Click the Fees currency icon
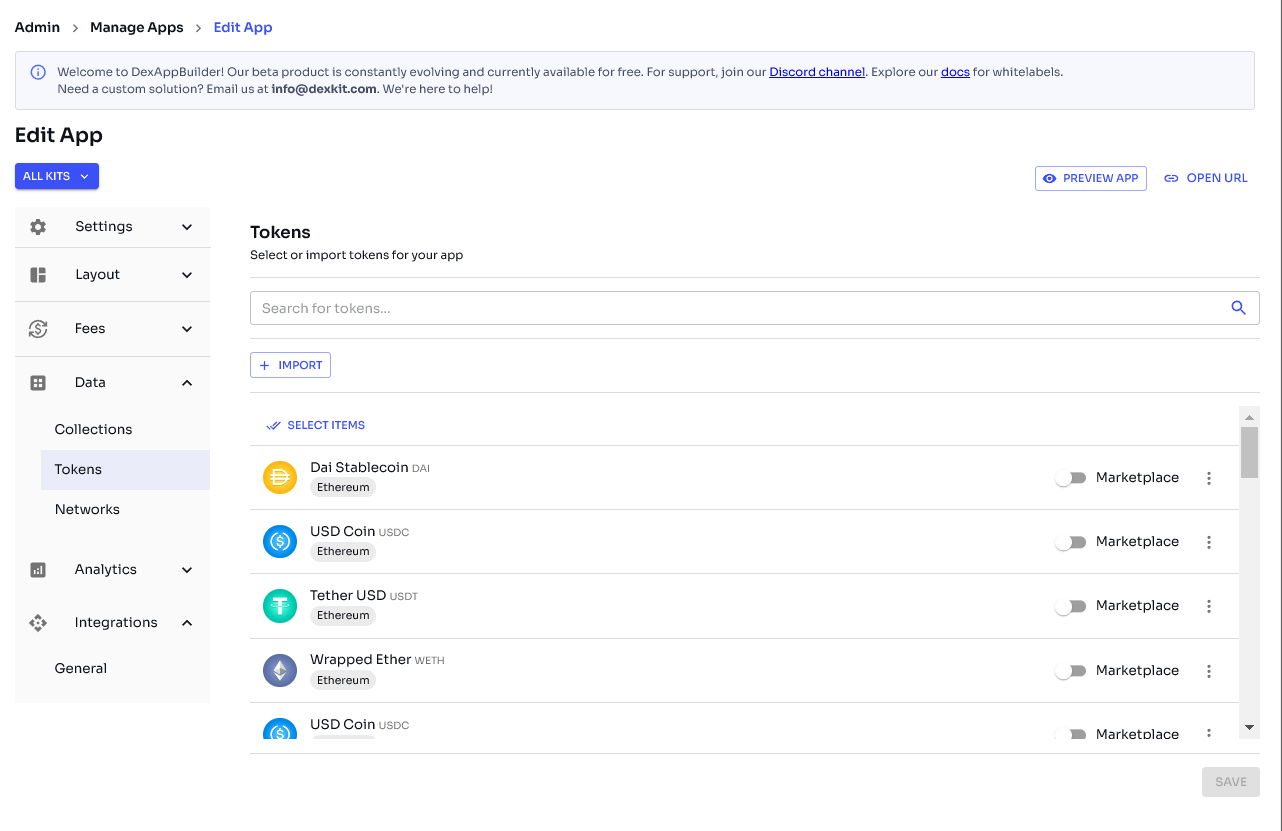 click(x=38, y=329)
